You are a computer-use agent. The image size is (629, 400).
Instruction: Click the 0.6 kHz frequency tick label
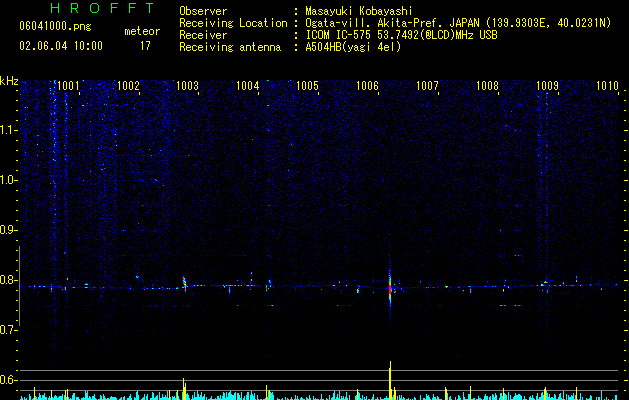coord(9,380)
